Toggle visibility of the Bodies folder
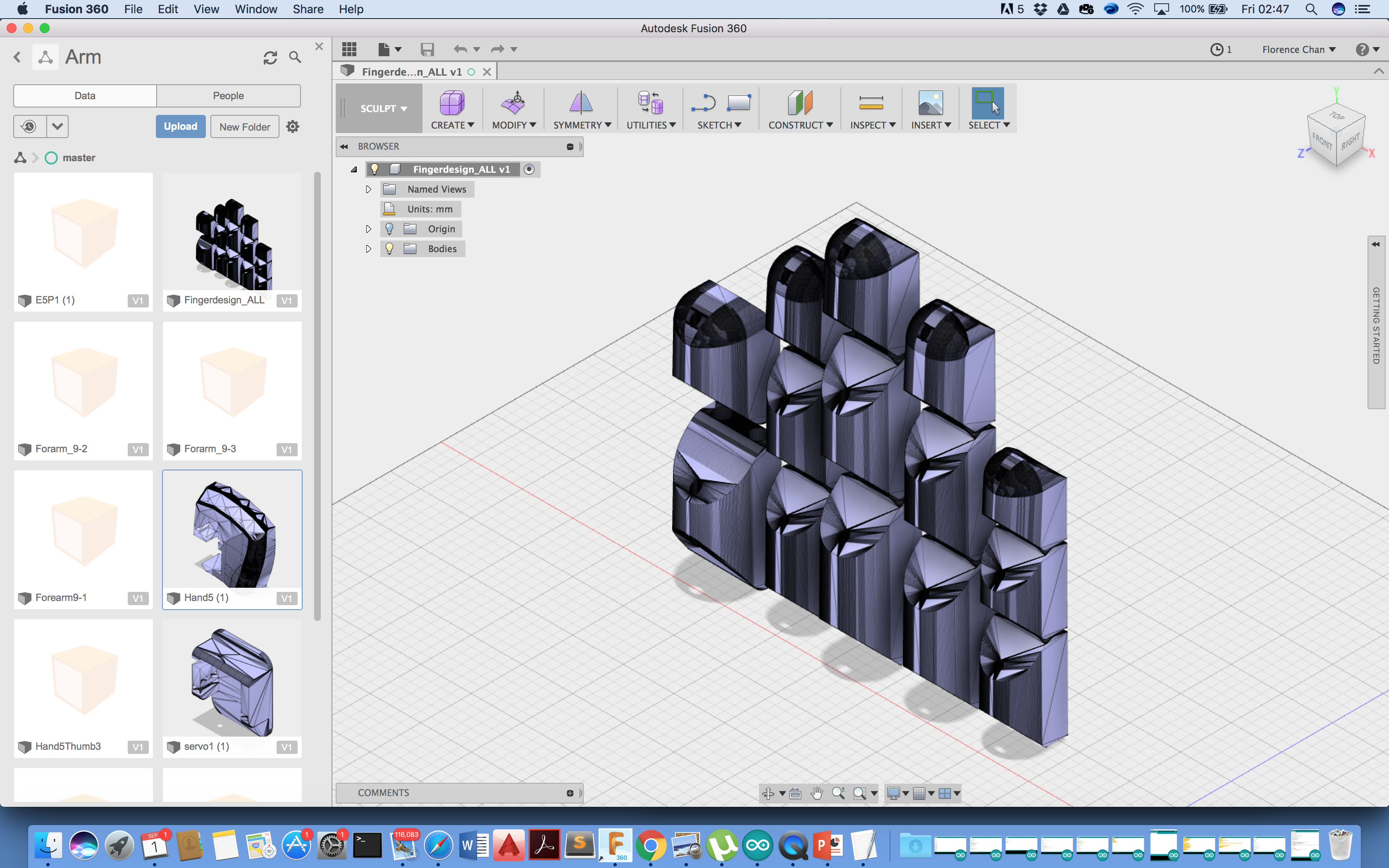Viewport: 1389px width, 868px height. pyautogui.click(x=390, y=248)
